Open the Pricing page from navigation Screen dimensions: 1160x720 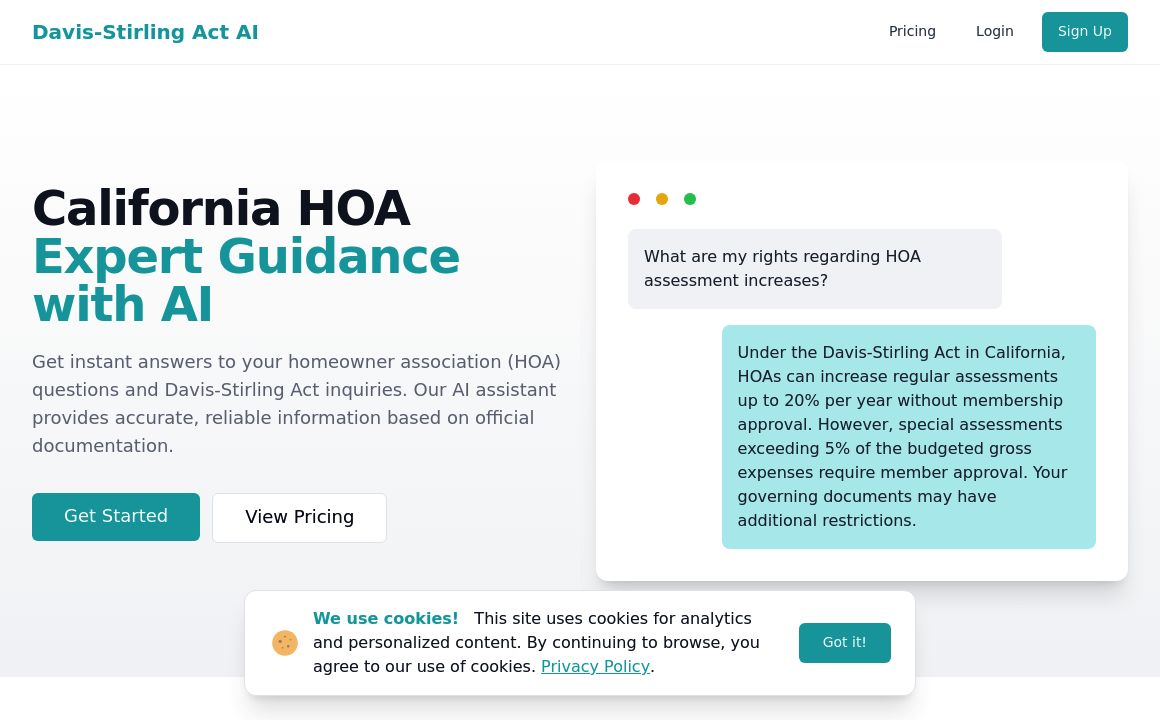pos(912,31)
